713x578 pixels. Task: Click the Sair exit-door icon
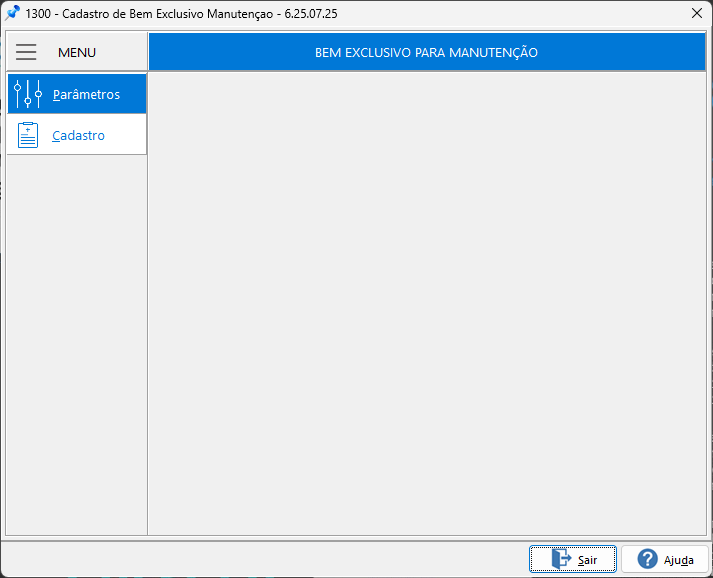(561, 559)
